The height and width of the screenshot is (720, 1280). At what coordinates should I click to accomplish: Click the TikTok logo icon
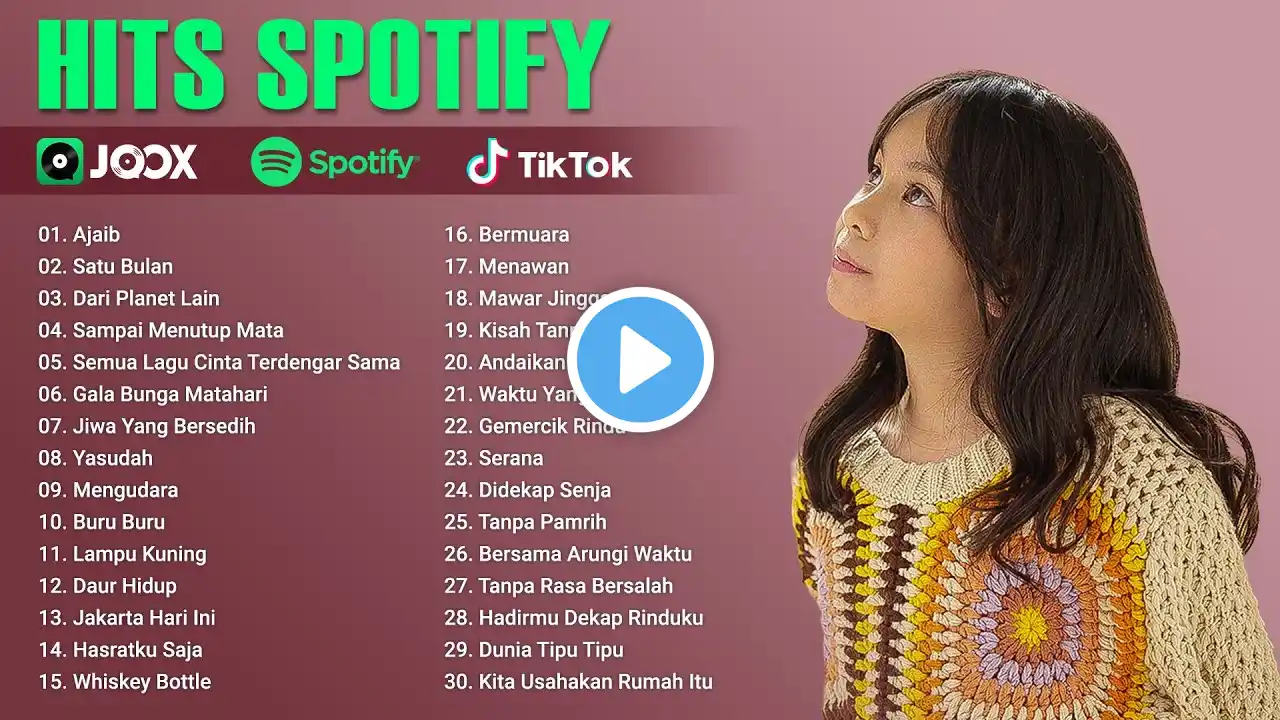[x=487, y=162]
